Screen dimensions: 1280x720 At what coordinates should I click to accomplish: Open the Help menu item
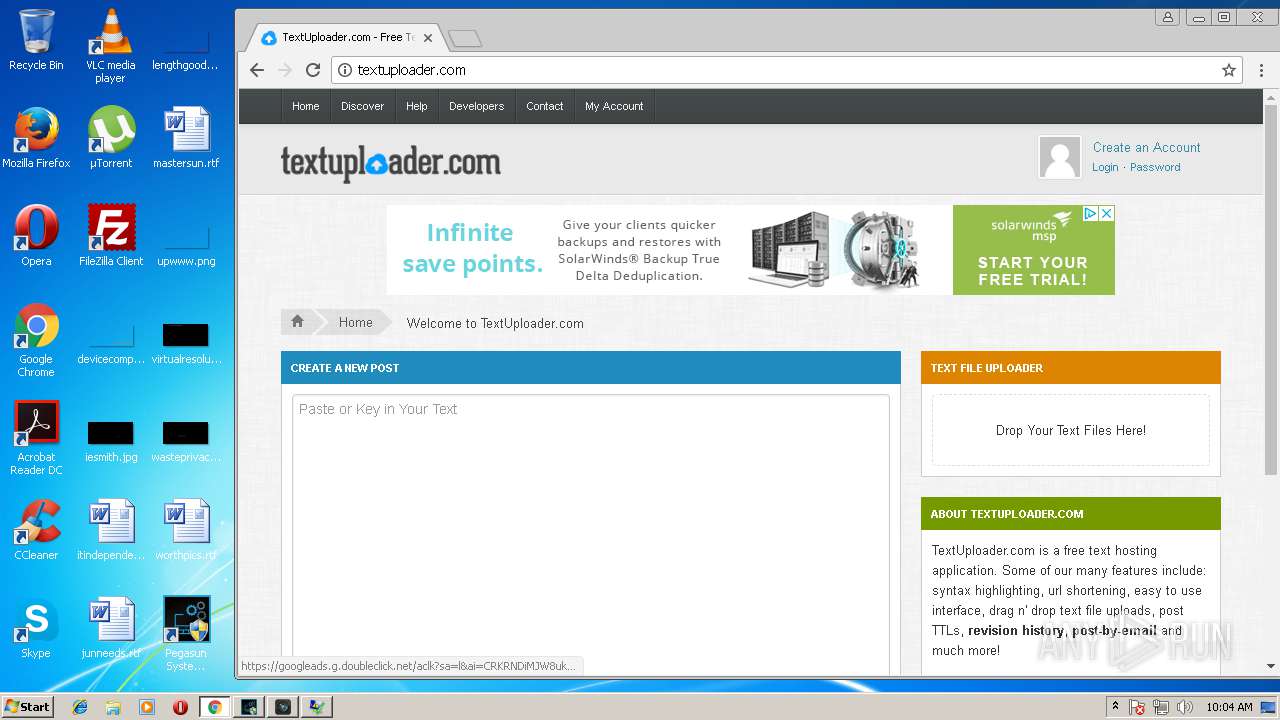[x=417, y=106]
